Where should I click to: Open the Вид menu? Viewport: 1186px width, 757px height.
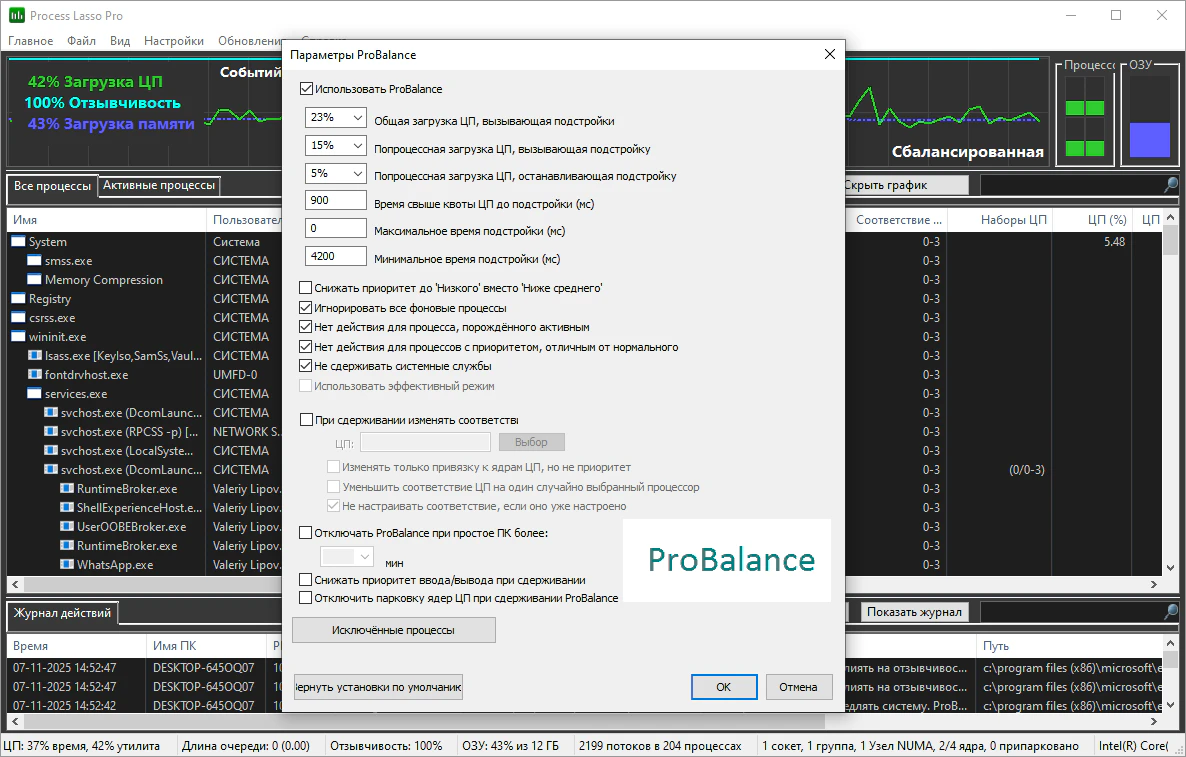[x=120, y=41]
